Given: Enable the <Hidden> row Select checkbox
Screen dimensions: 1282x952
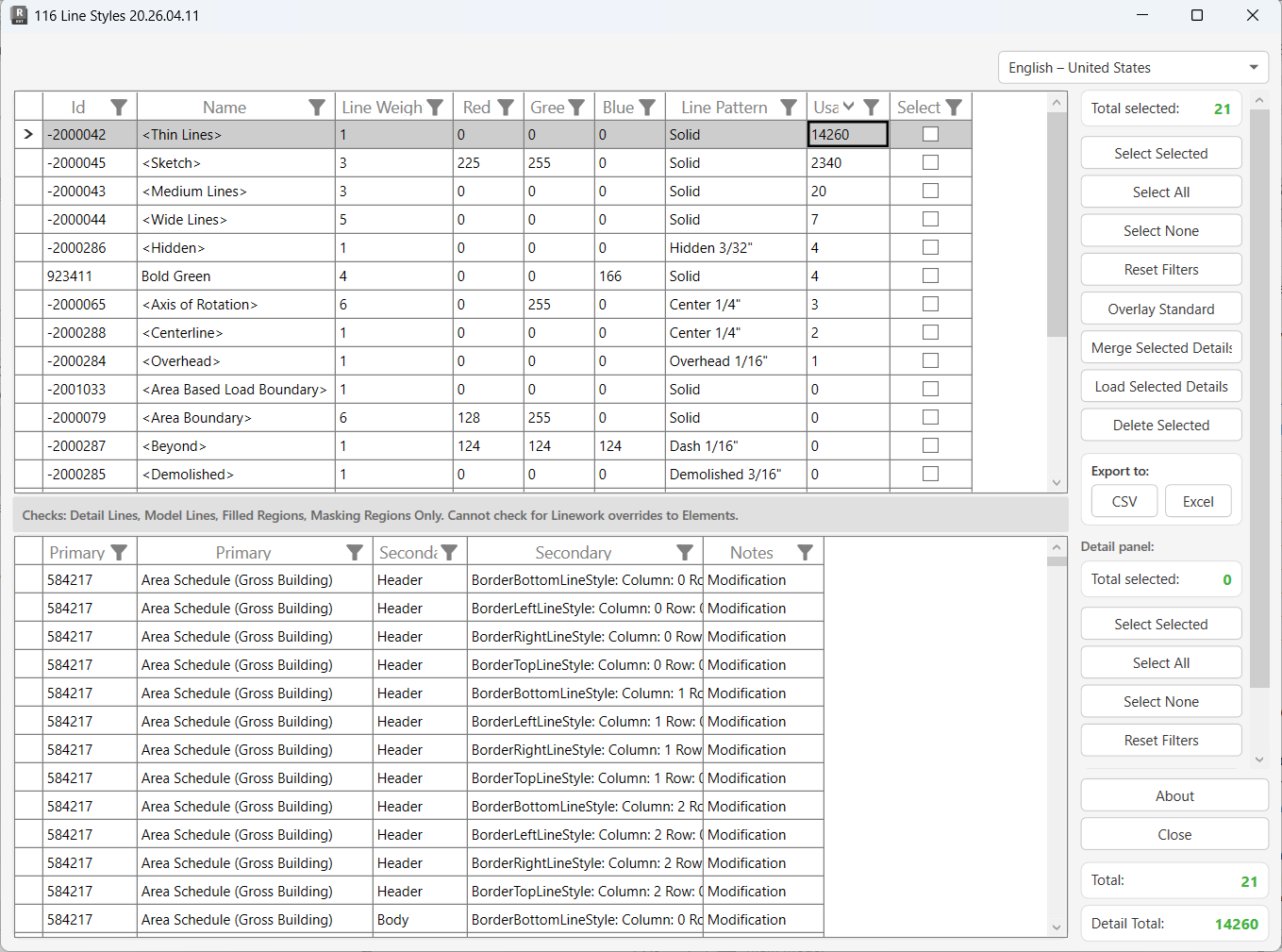Looking at the screenshot, I should coord(930,247).
